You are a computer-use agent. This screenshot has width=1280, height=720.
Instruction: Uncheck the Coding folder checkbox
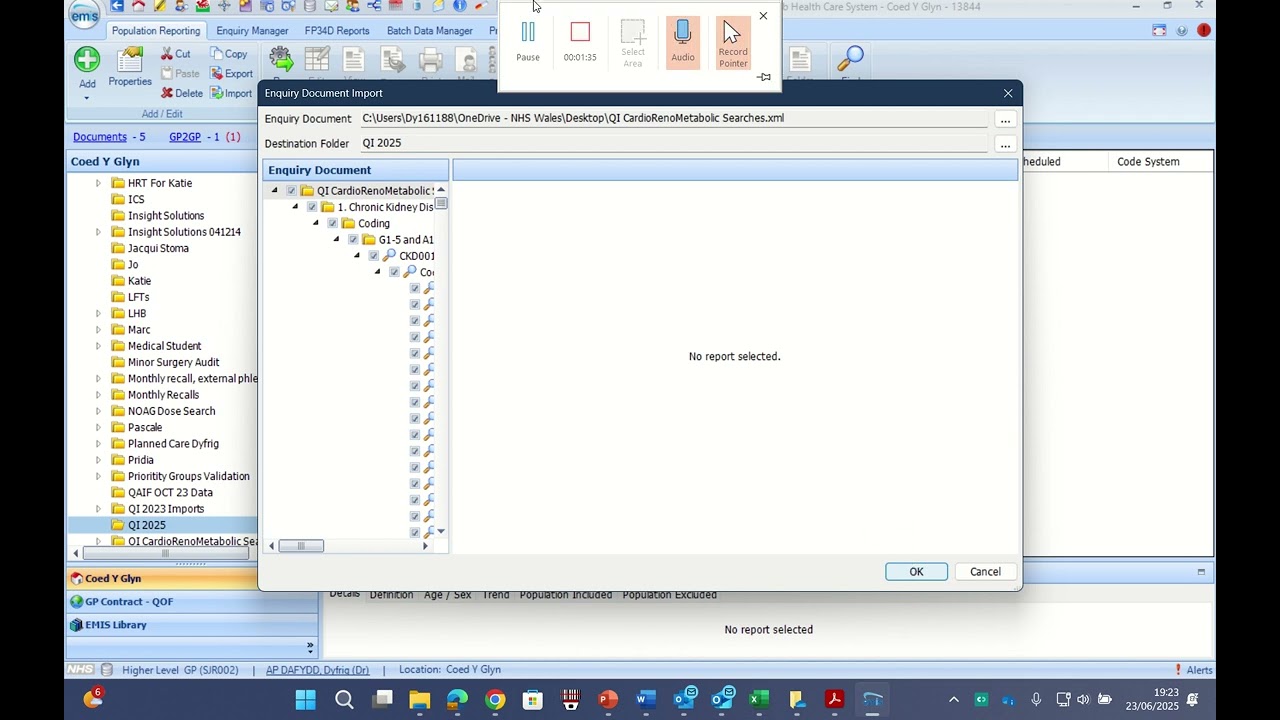pyautogui.click(x=333, y=223)
